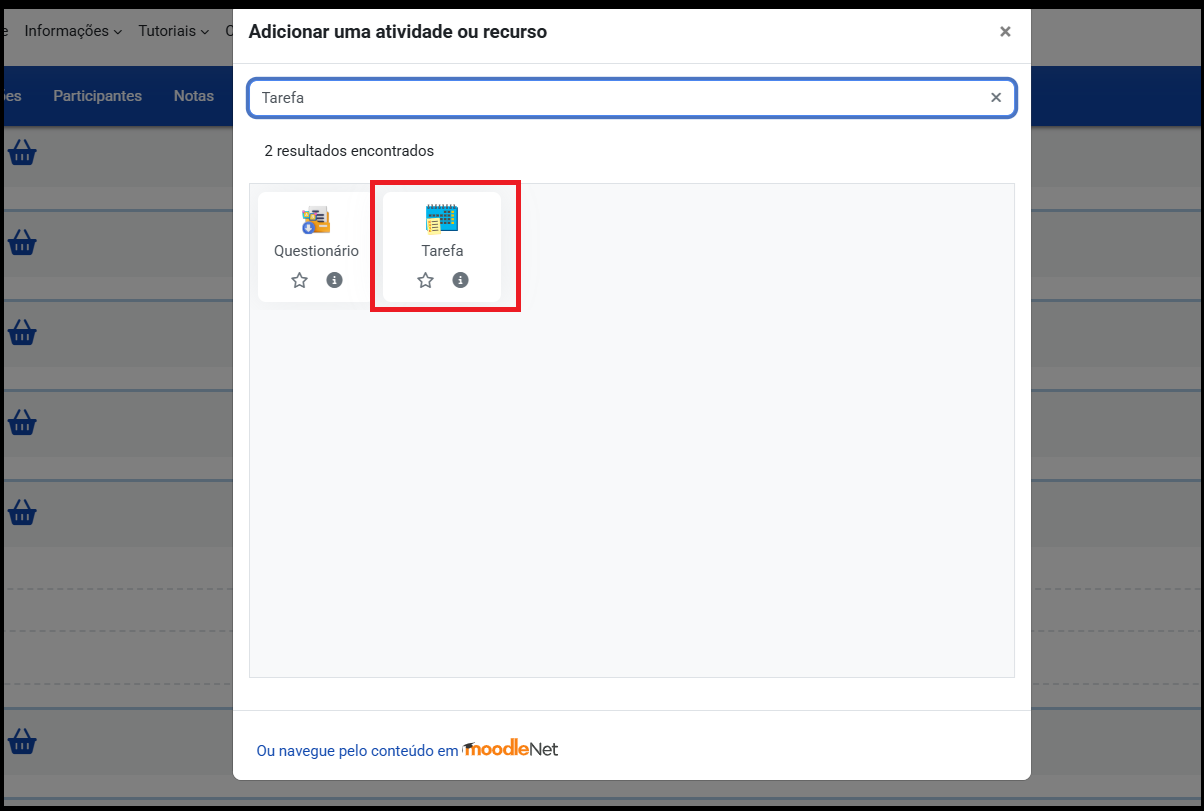Viewport: 1204px width, 811px height.
Task: Click the bottommost basket icon
Action: pyautogui.click(x=22, y=742)
